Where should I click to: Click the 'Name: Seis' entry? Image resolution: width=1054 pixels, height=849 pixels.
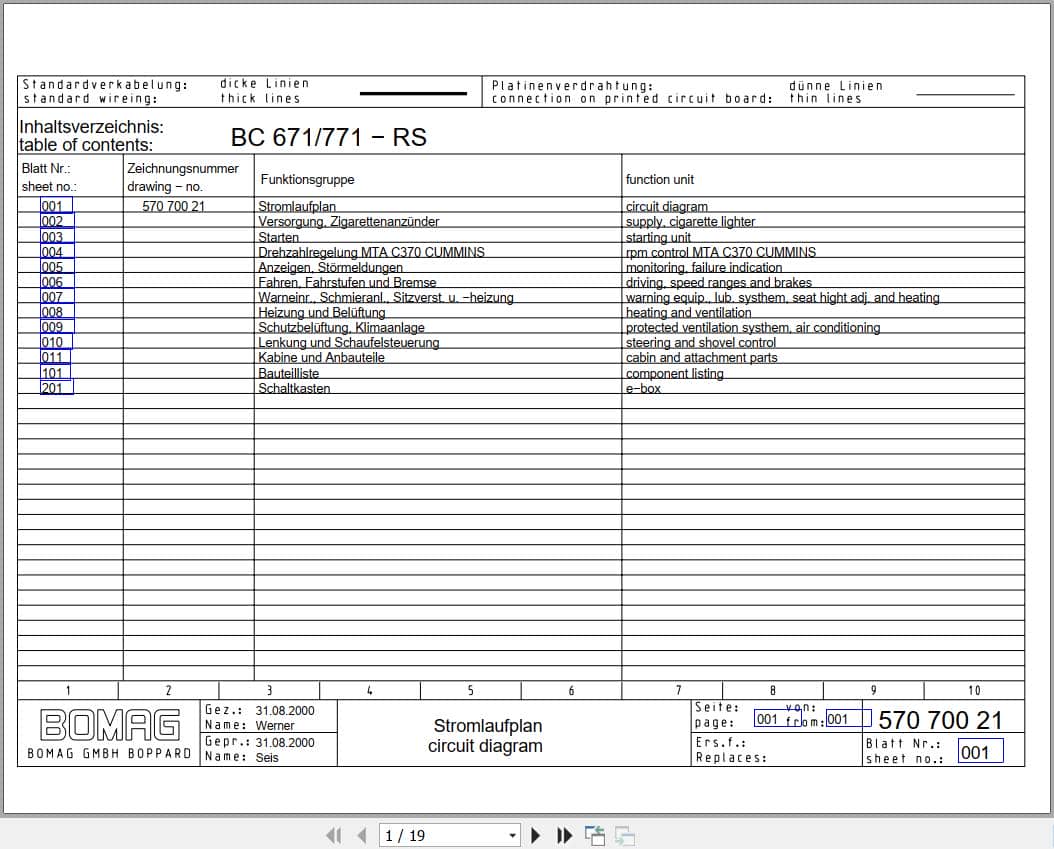pyautogui.click(x=241, y=757)
